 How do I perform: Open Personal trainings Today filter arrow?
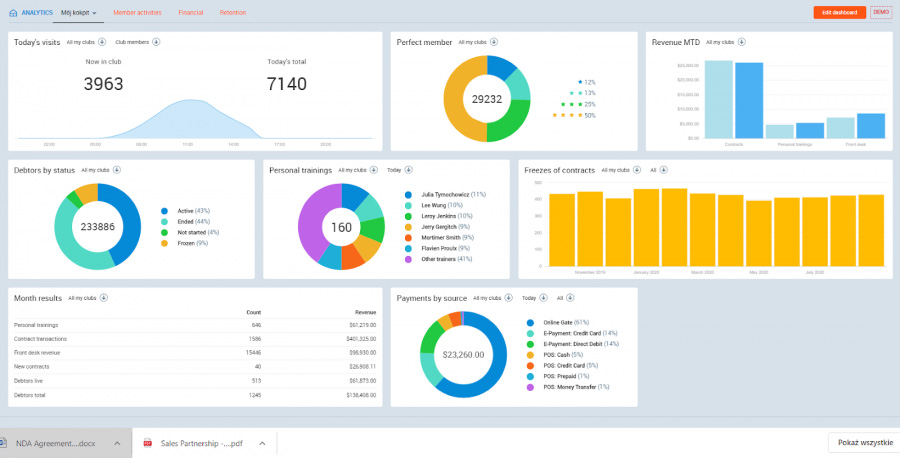(408, 170)
